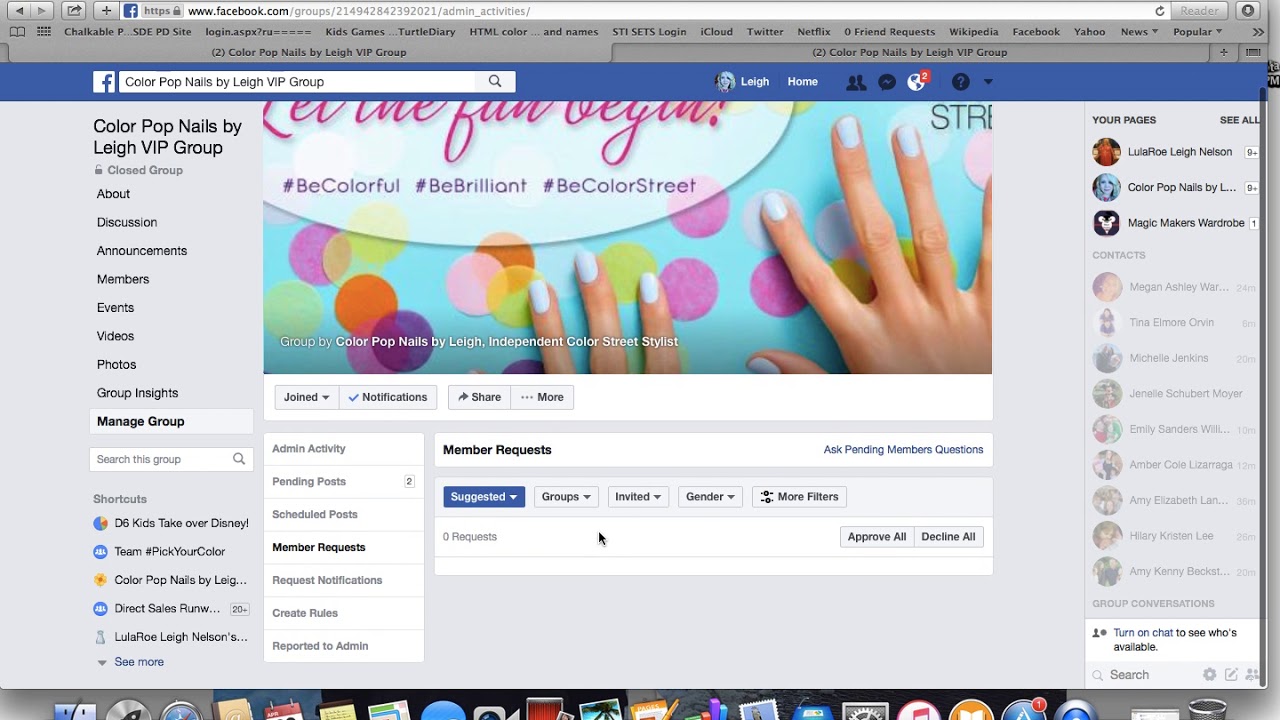
Task: Click the Reader button in the address bar
Action: [x=1199, y=11]
